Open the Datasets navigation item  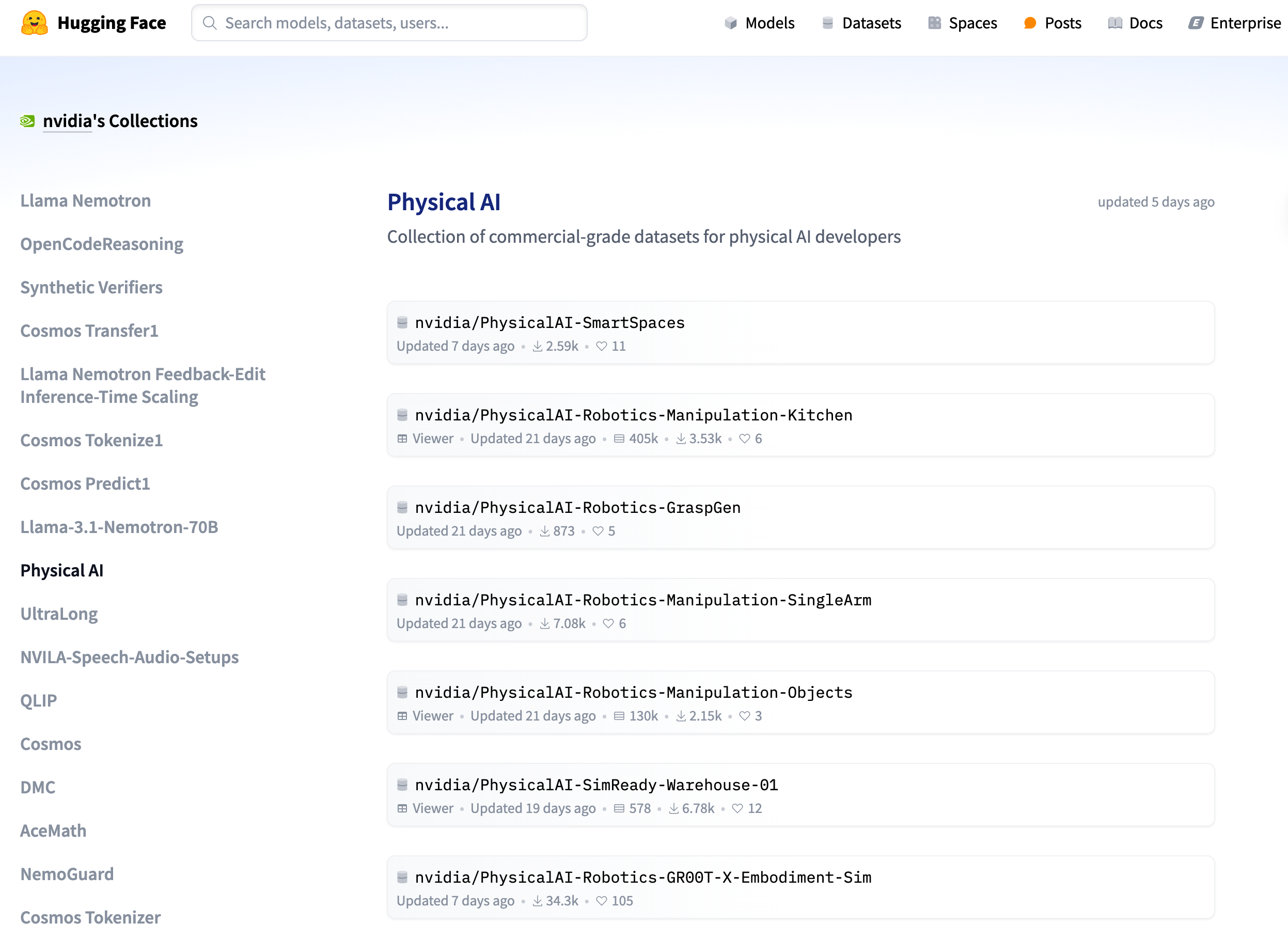point(871,23)
